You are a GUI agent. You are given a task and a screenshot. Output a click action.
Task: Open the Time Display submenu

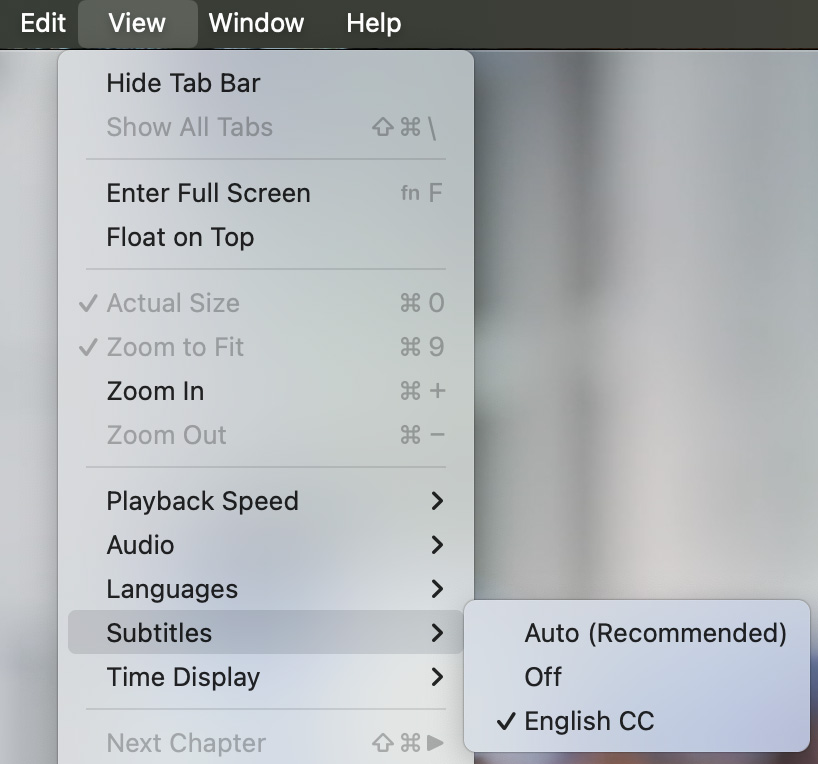tap(183, 677)
